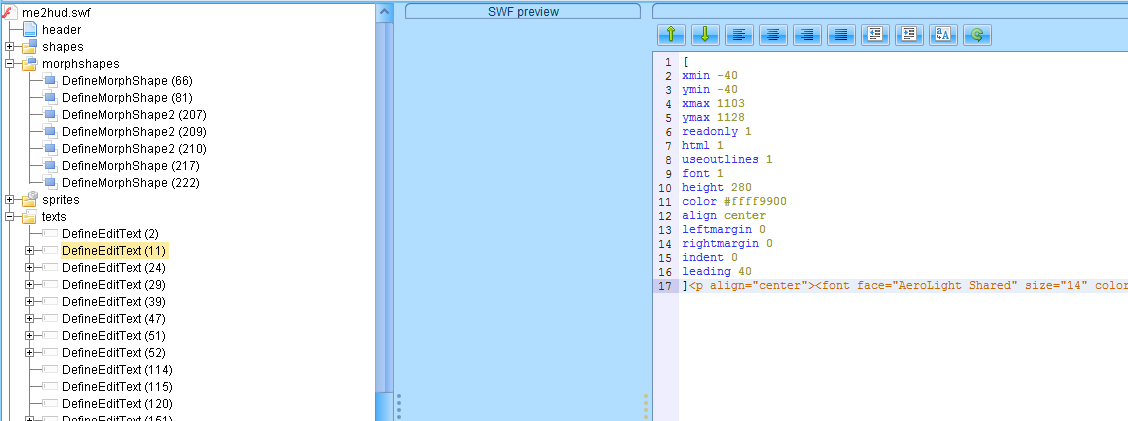Screen dimensions: 1128x421
Task: Apply justify text alignment
Action: point(841,34)
